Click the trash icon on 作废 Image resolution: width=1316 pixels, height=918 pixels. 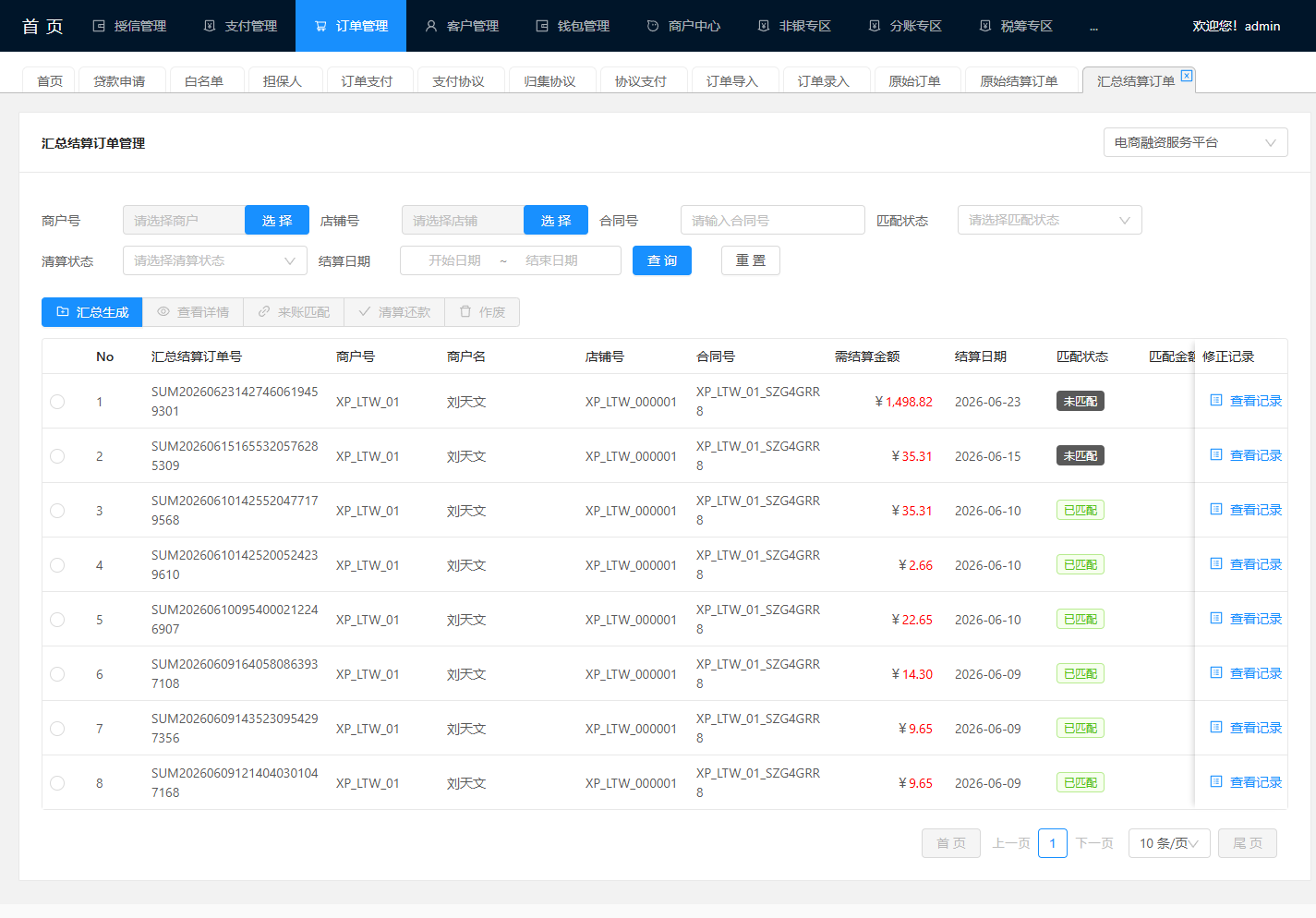(x=465, y=312)
